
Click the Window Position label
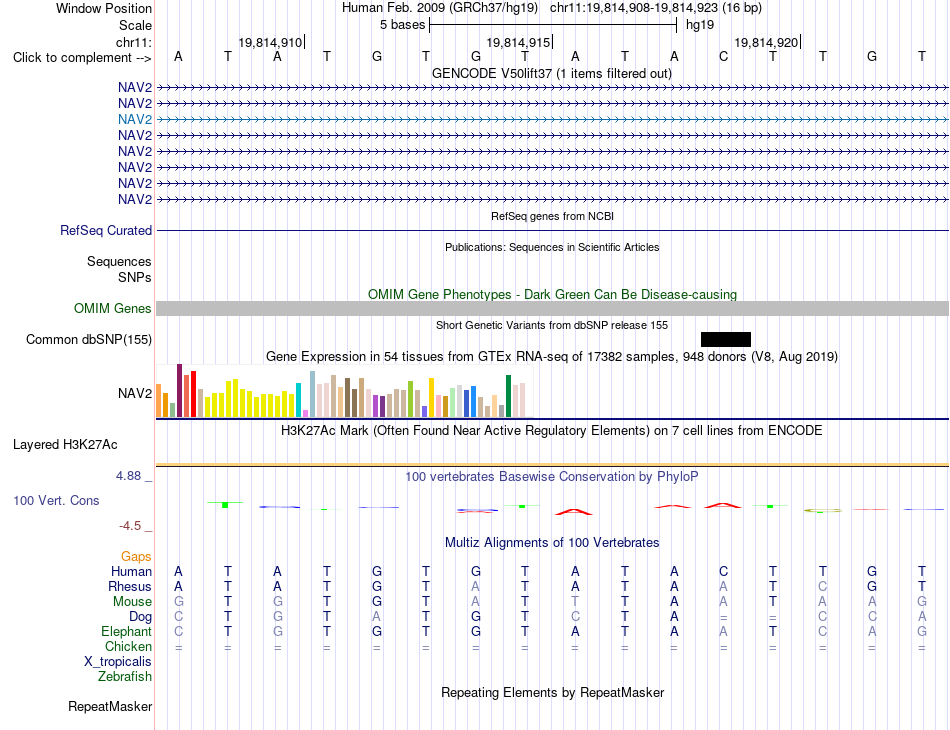(x=104, y=8)
